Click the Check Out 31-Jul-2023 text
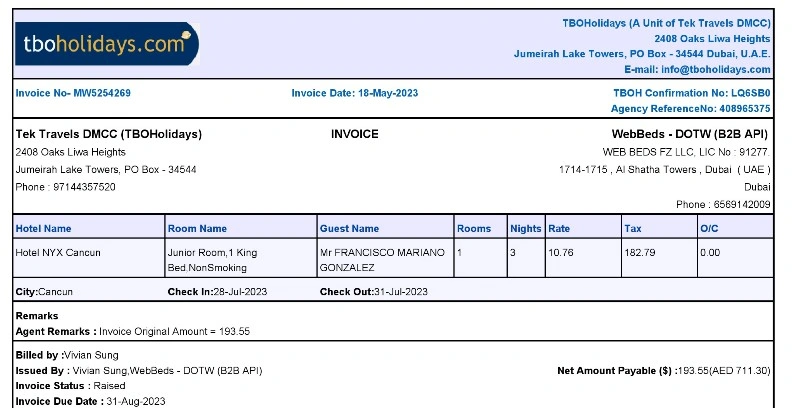This screenshot has height=408, width=800. click(x=373, y=292)
